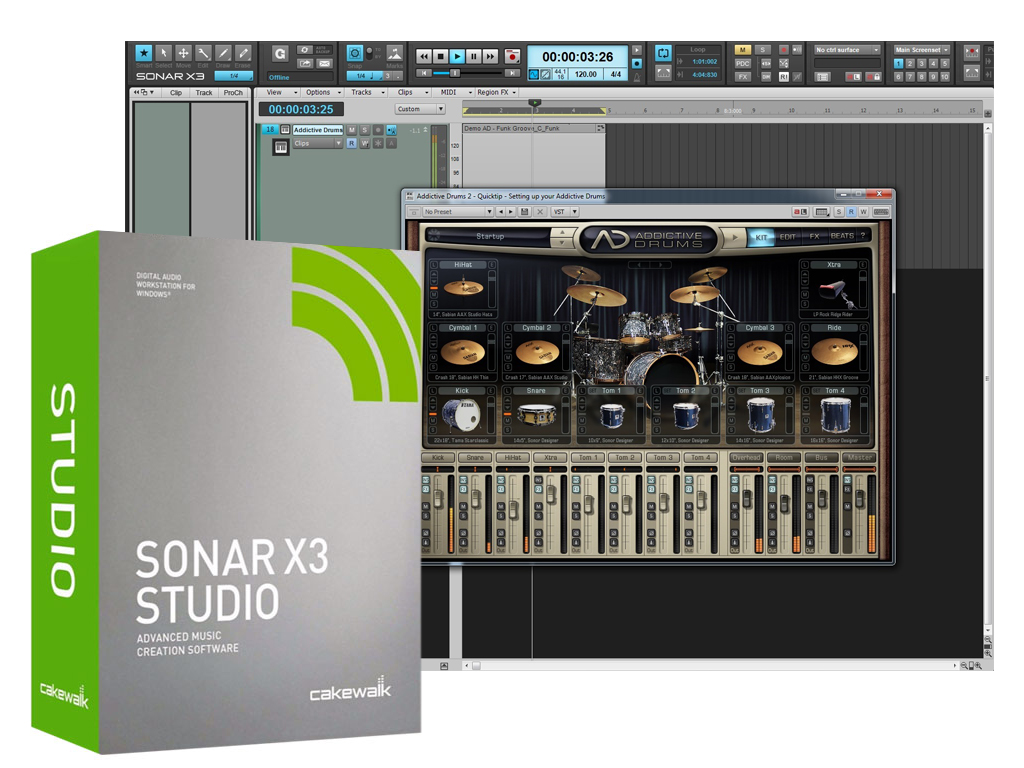Click the Snap to grid icon
Viewport: 1024px width, 768px height.
pyautogui.click(x=355, y=53)
